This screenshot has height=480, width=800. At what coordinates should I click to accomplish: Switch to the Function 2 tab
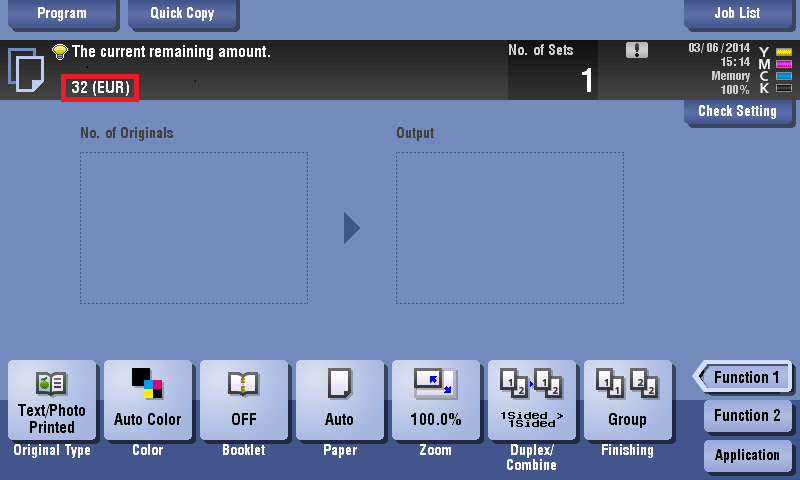[x=748, y=416]
